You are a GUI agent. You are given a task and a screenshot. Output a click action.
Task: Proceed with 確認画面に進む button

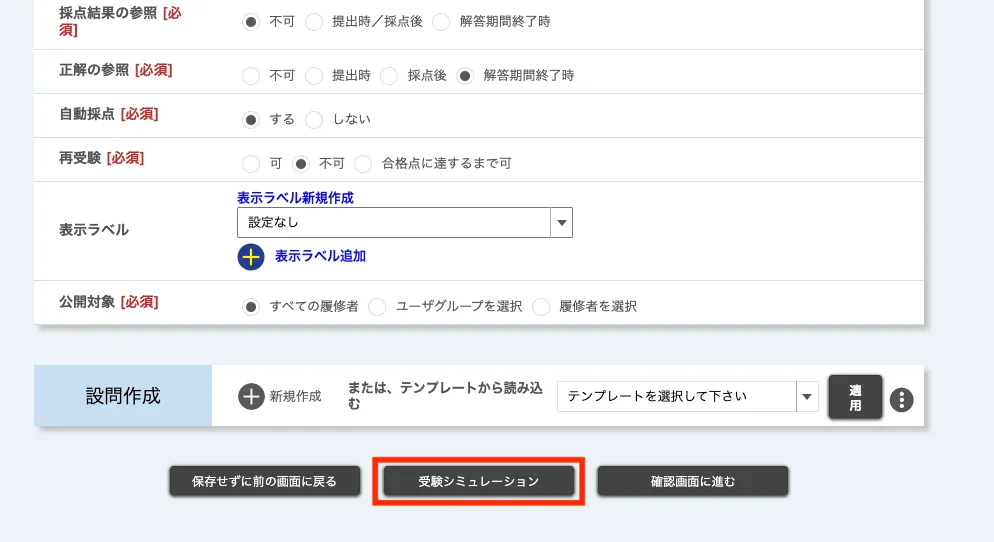point(693,481)
